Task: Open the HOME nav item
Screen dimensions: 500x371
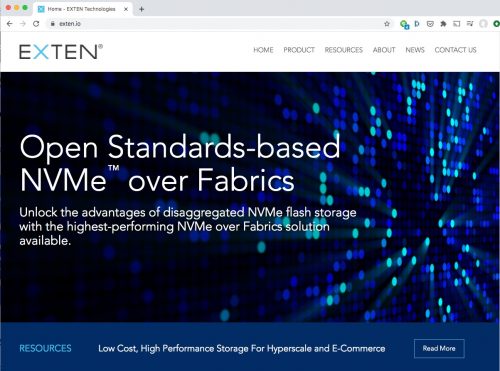Action: (x=263, y=50)
